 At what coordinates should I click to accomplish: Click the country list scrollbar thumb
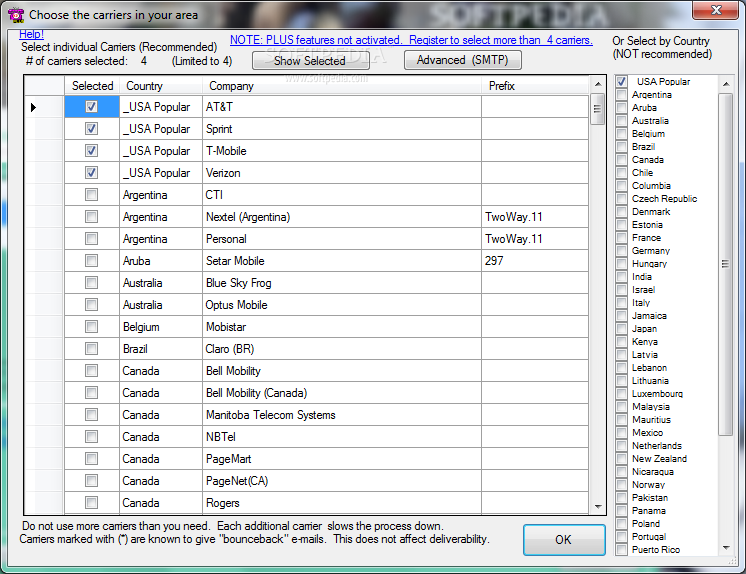point(726,264)
